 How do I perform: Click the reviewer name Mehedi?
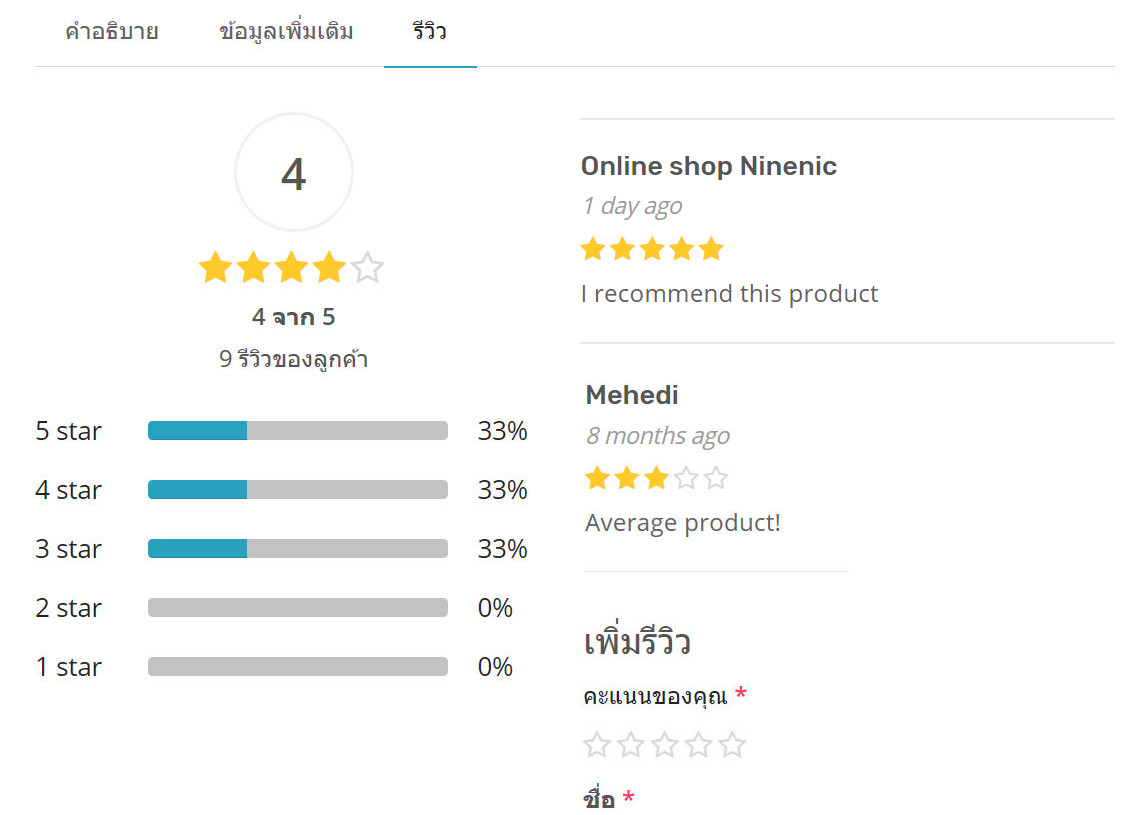click(632, 395)
